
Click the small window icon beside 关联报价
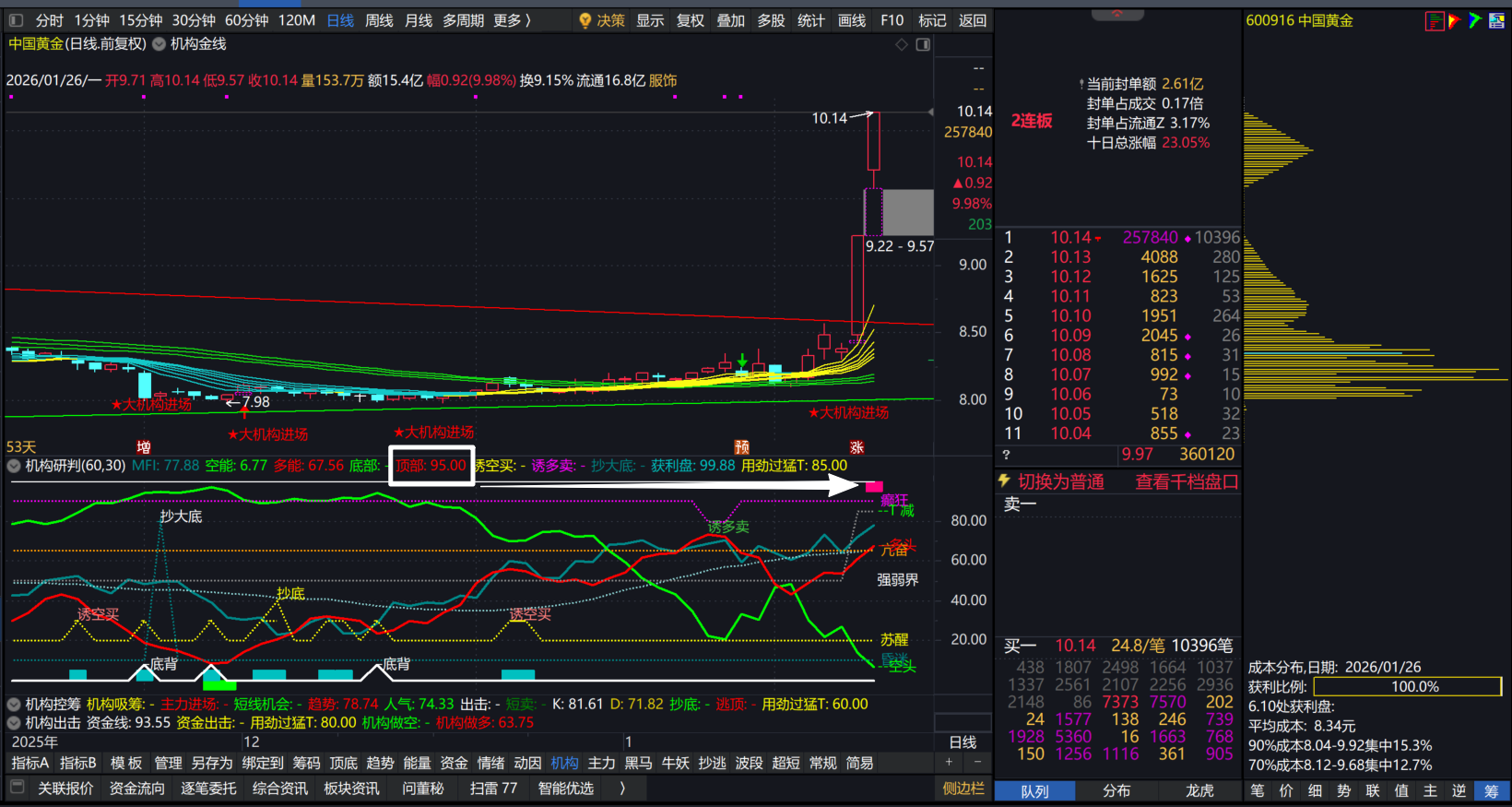(17, 788)
